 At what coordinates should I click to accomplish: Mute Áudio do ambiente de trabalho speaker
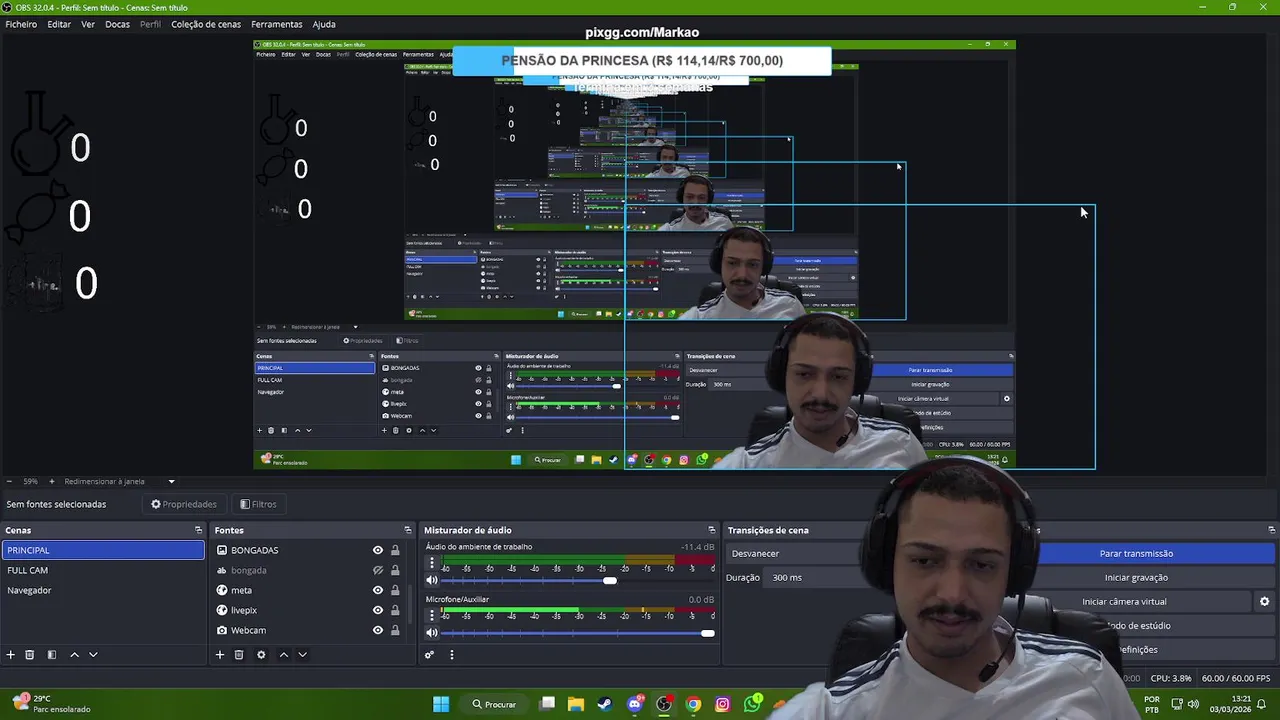pos(432,580)
